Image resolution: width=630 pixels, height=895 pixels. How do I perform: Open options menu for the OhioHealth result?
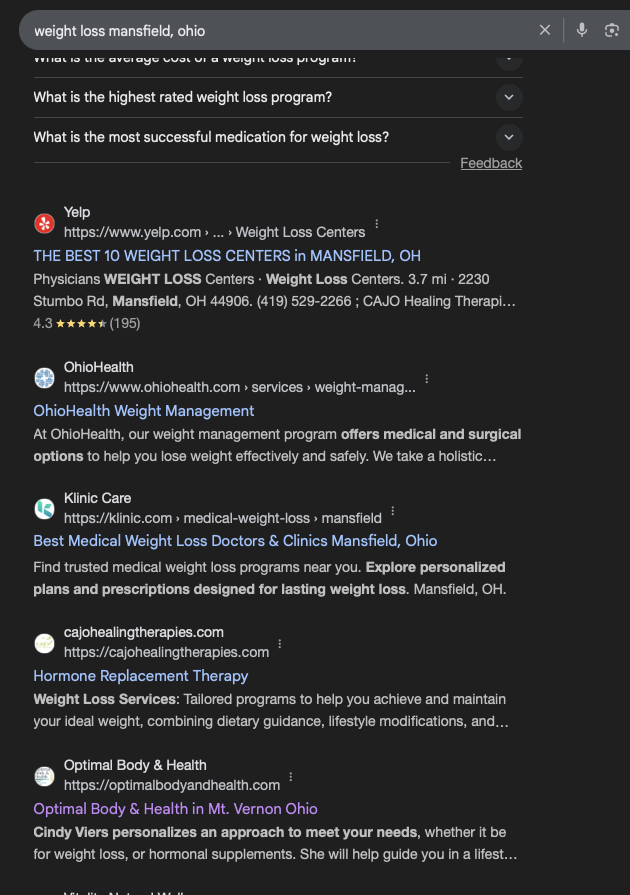tap(426, 379)
